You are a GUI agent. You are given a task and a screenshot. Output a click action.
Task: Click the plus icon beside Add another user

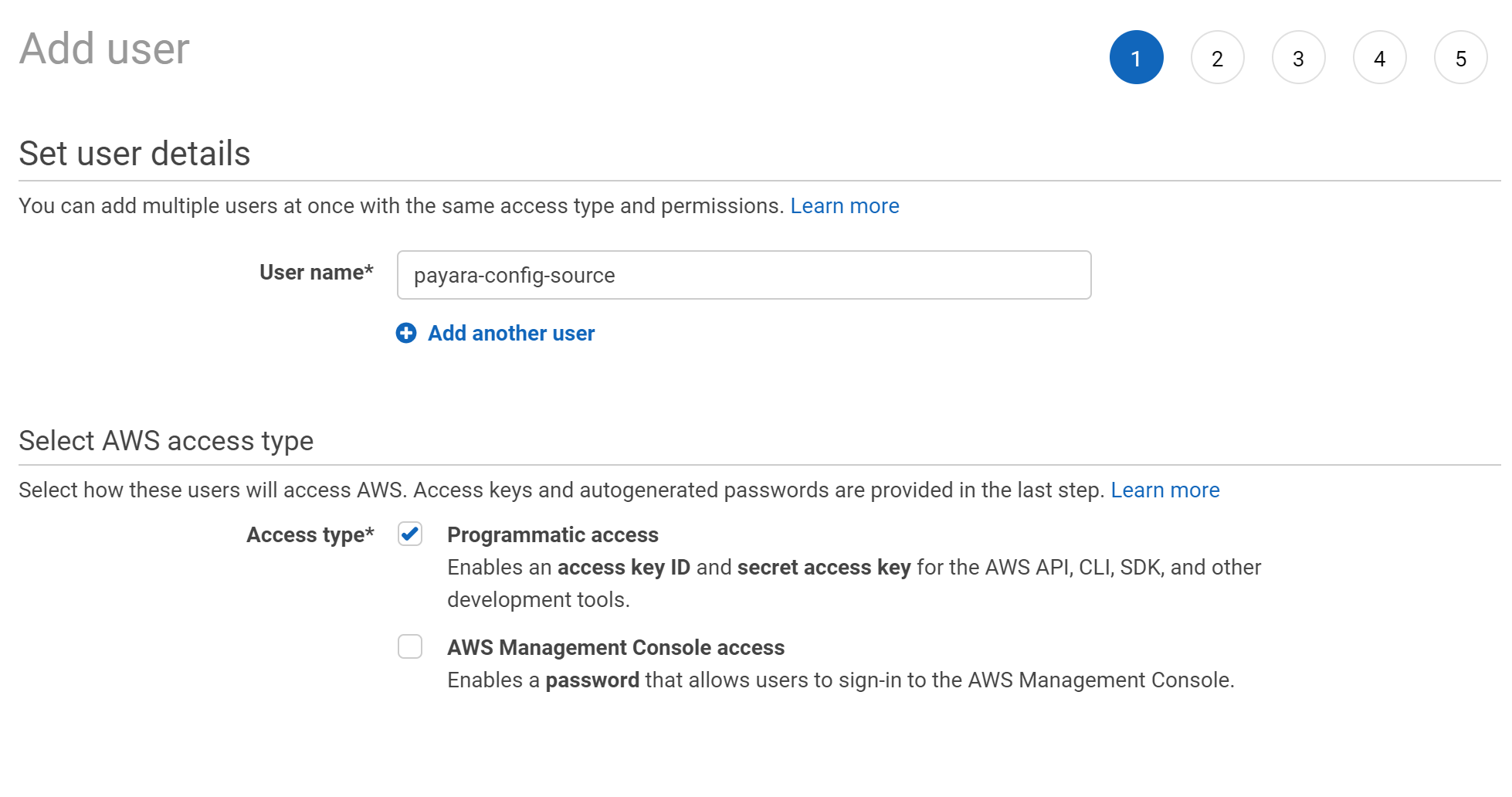tap(405, 333)
